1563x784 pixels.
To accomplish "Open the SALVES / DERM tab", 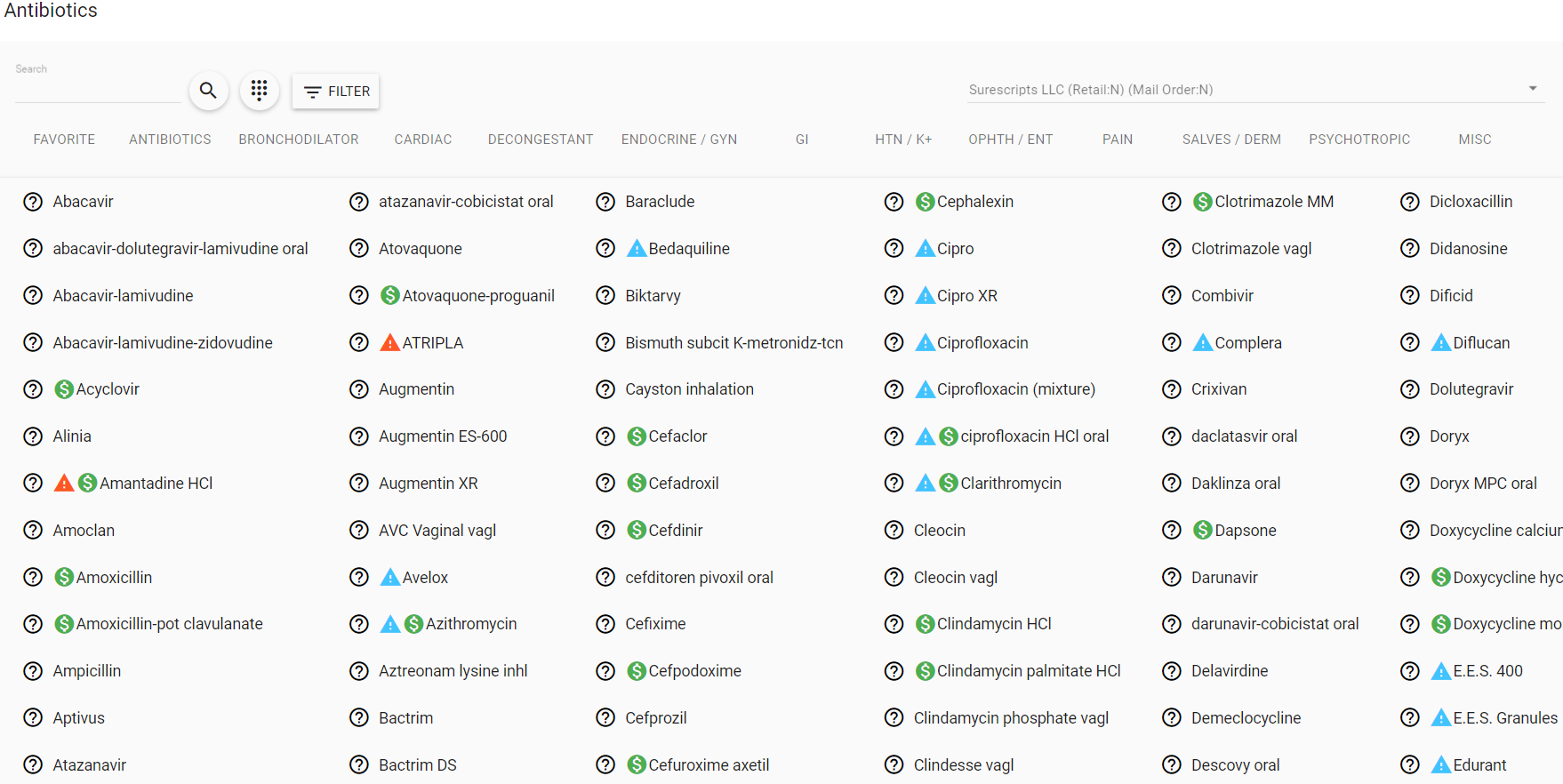I will coord(1231,140).
